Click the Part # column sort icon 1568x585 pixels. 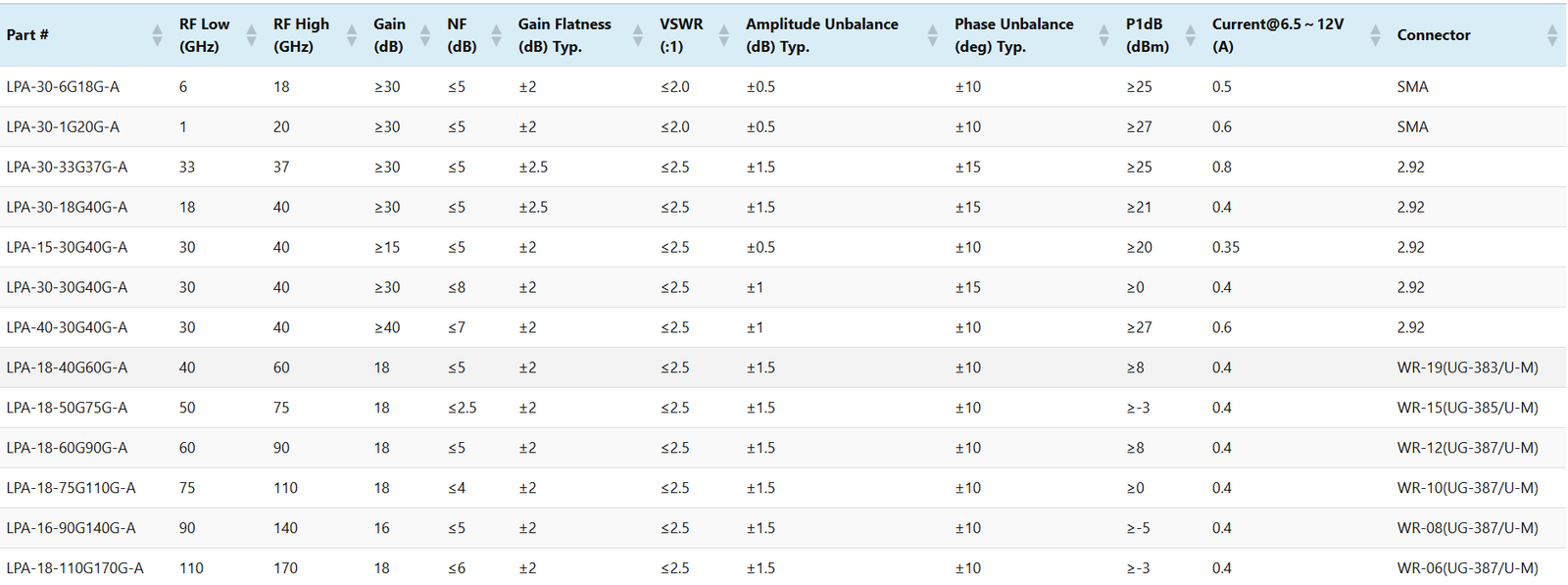[x=157, y=35]
